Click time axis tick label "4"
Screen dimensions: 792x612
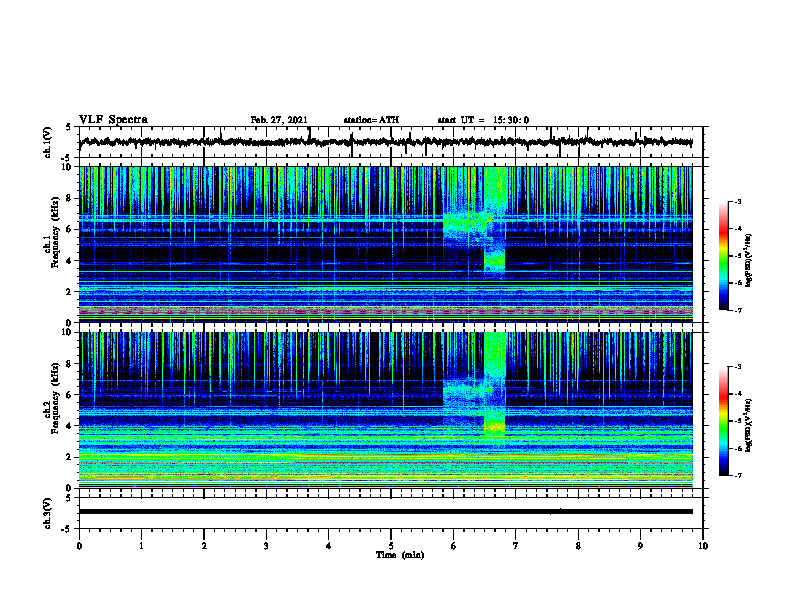tap(329, 546)
